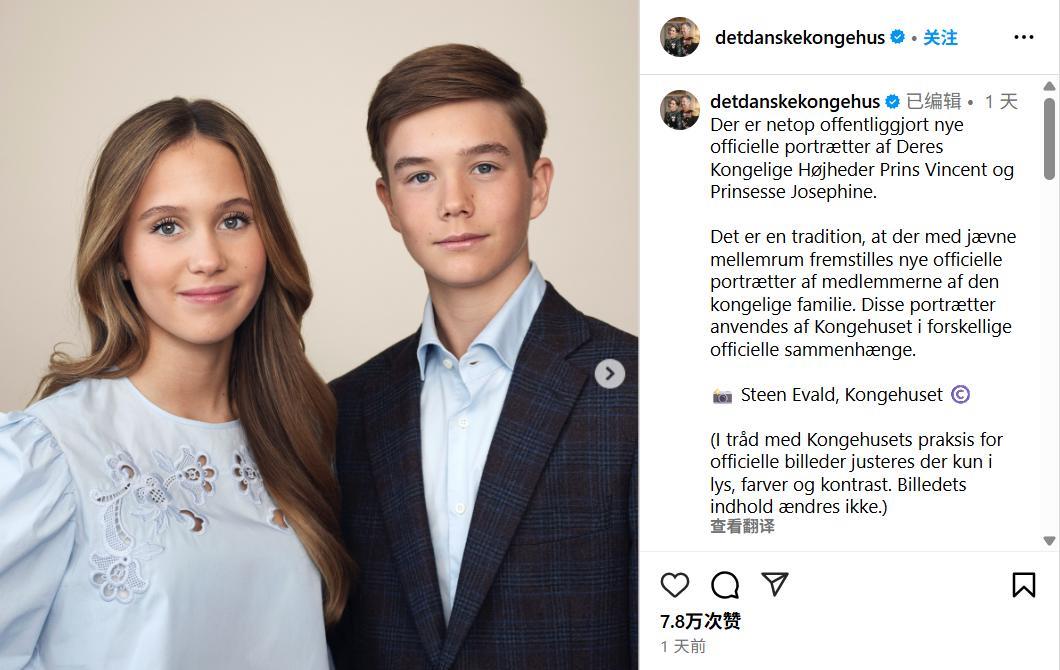Click the header verified badge

click(x=898, y=37)
